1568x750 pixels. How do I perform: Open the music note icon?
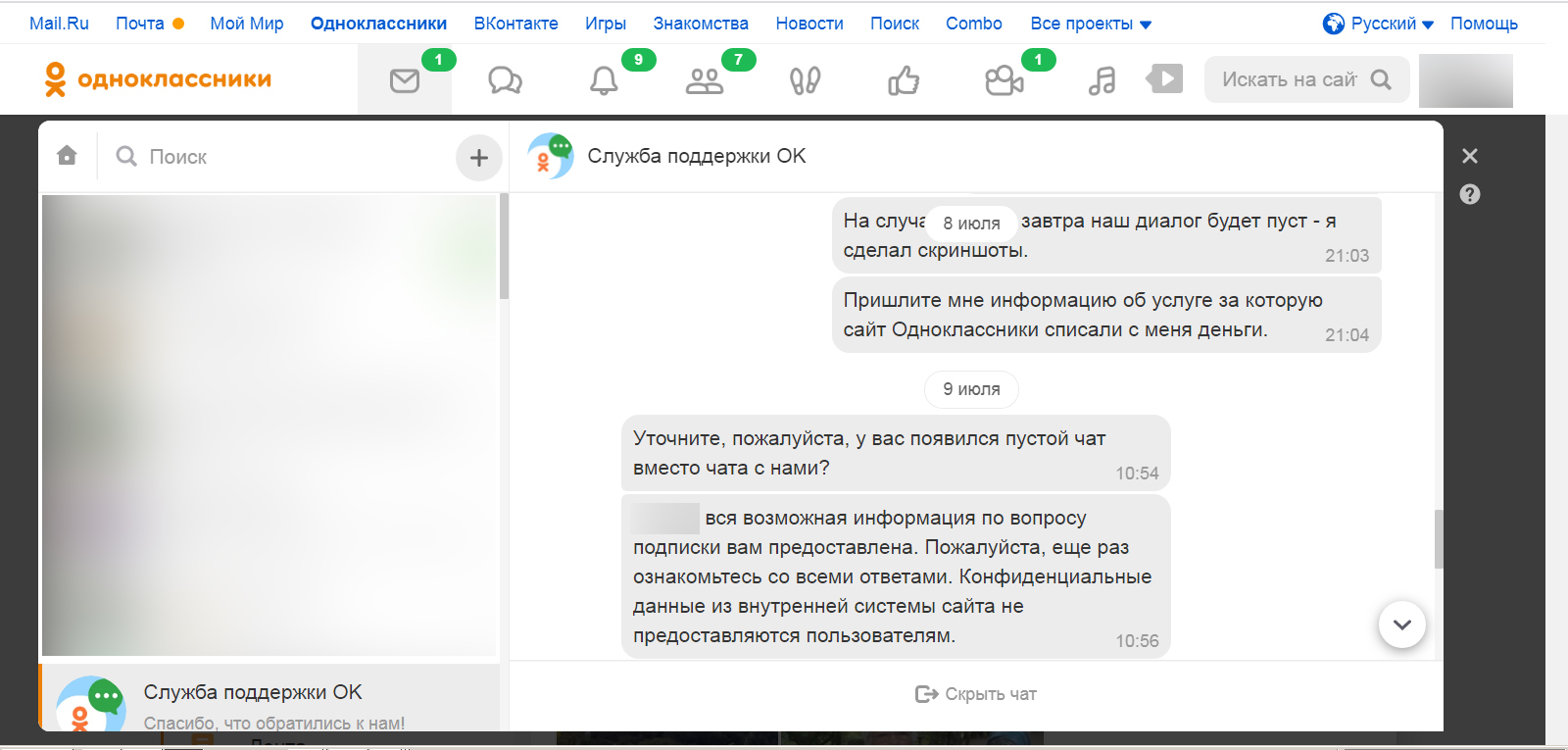pyautogui.click(x=1102, y=80)
